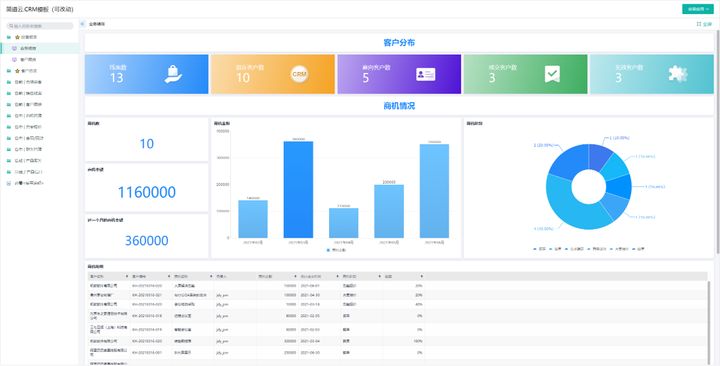Viewport: 720px width, 366px height.
Task: Click the full-screen icon at top right
Action: 699,24
